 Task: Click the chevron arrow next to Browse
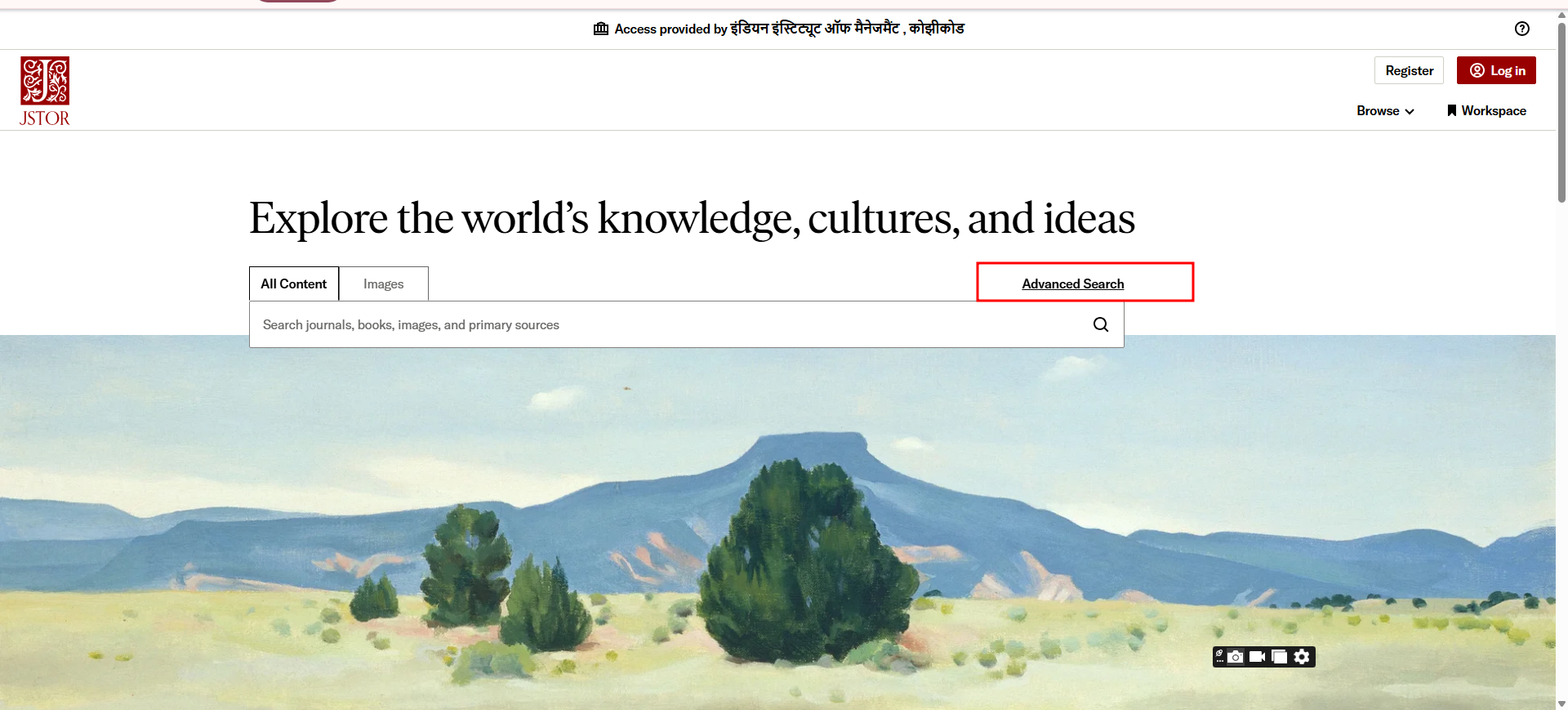pos(1410,112)
